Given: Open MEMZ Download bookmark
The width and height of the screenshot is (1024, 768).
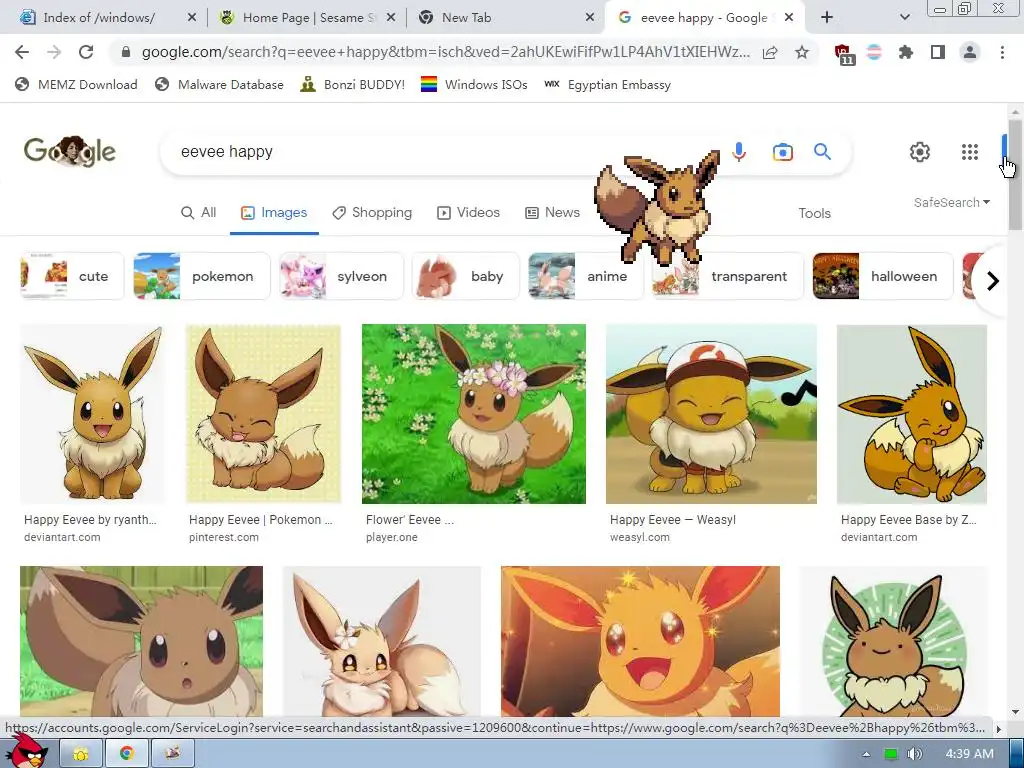Looking at the screenshot, I should tap(76, 84).
